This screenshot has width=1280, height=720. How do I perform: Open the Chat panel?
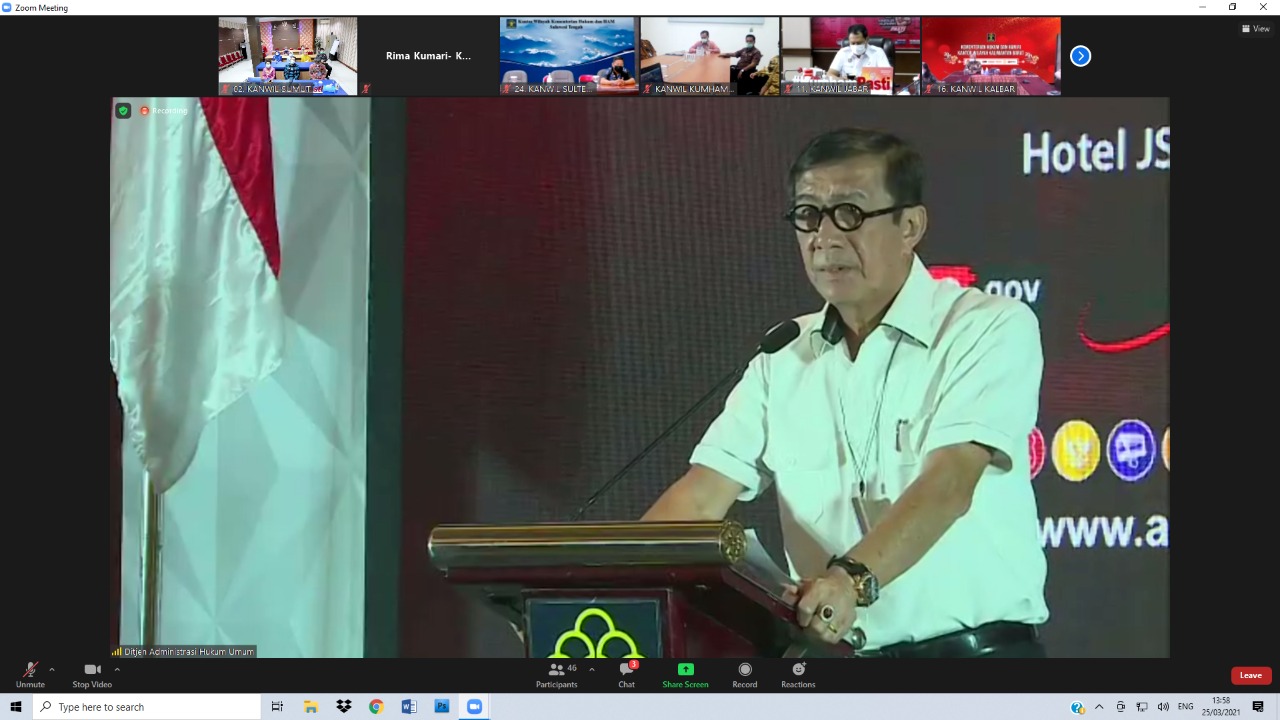(x=626, y=671)
